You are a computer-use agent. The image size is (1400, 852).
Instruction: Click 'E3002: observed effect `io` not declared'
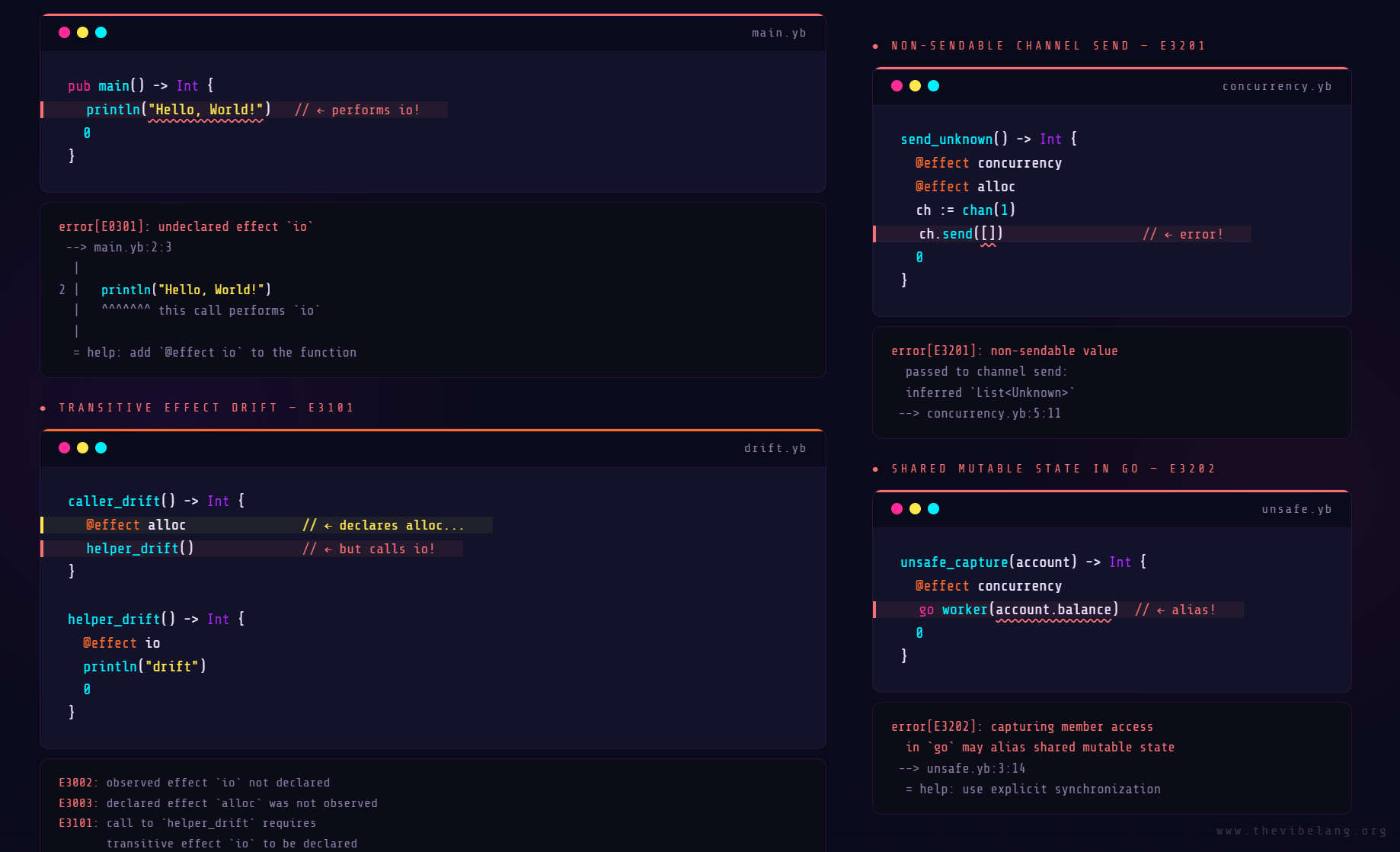coord(194,783)
